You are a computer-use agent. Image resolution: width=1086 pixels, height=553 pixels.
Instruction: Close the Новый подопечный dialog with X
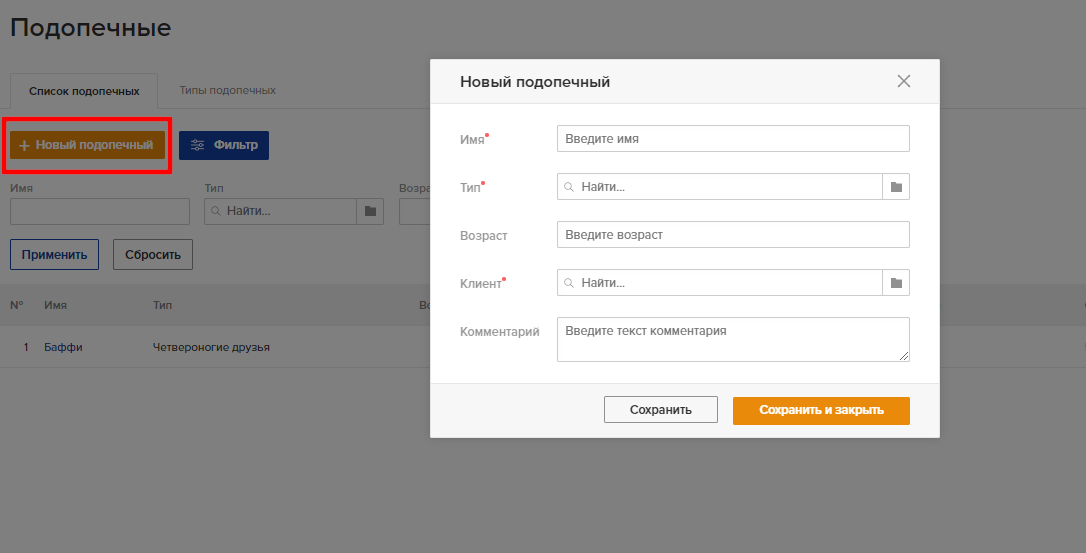point(904,81)
